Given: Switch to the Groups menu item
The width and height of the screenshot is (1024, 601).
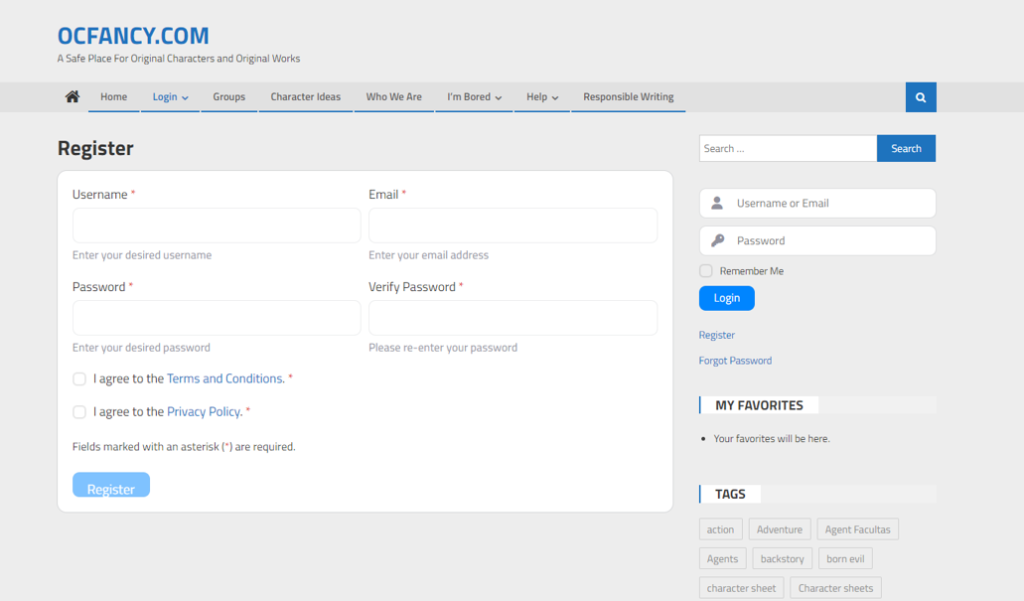Looking at the screenshot, I should [x=229, y=97].
